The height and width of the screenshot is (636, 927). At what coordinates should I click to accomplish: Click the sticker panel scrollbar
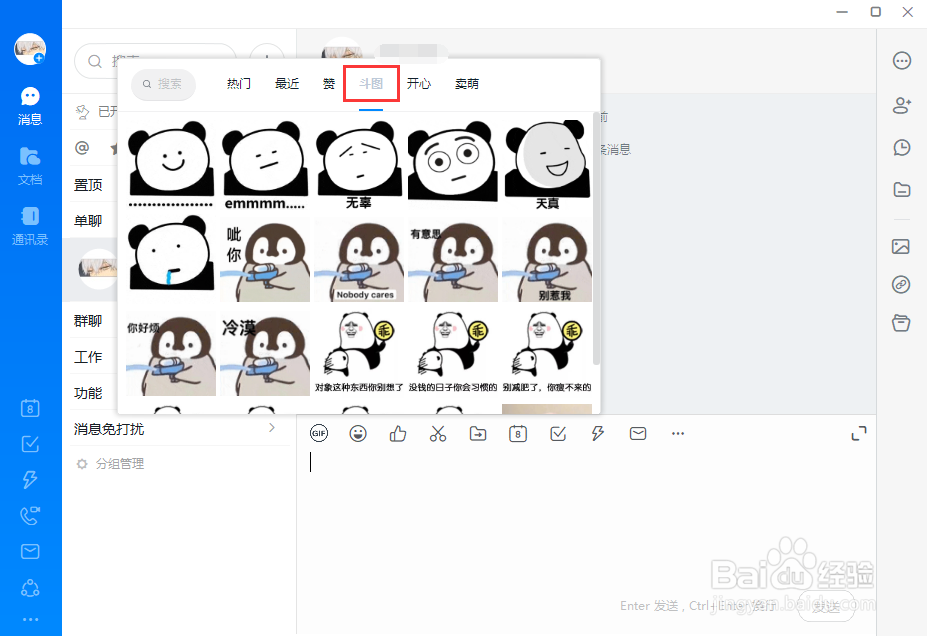pos(596,238)
